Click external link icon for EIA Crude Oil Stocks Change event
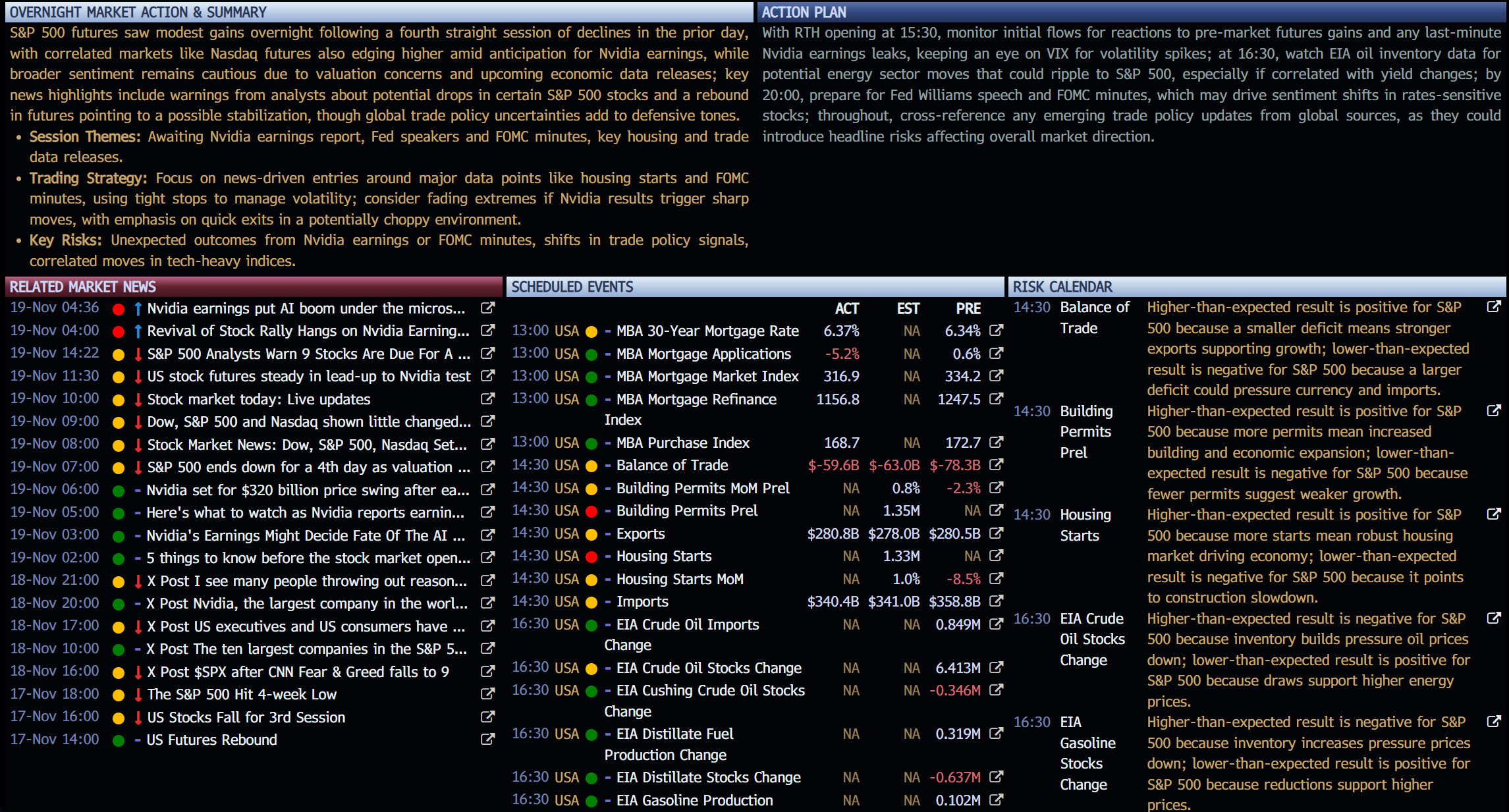 pyautogui.click(x=997, y=668)
